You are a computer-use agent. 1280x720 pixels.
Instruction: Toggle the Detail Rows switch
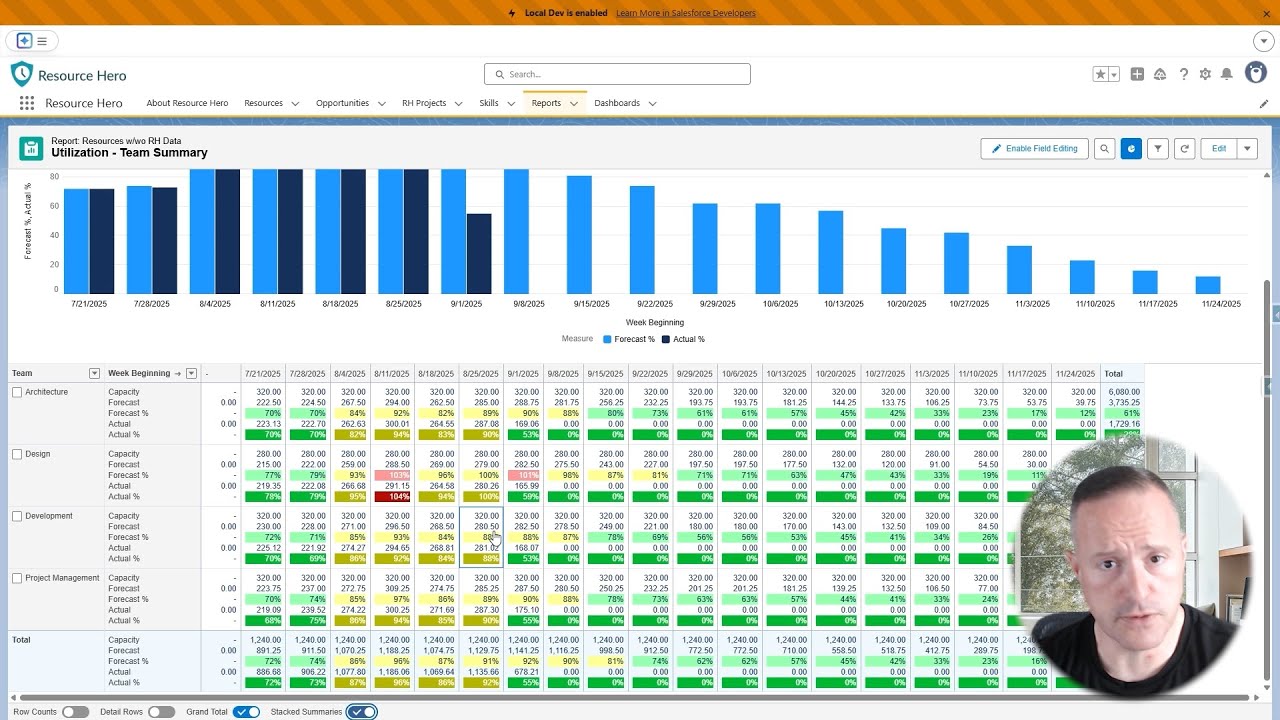(x=161, y=712)
